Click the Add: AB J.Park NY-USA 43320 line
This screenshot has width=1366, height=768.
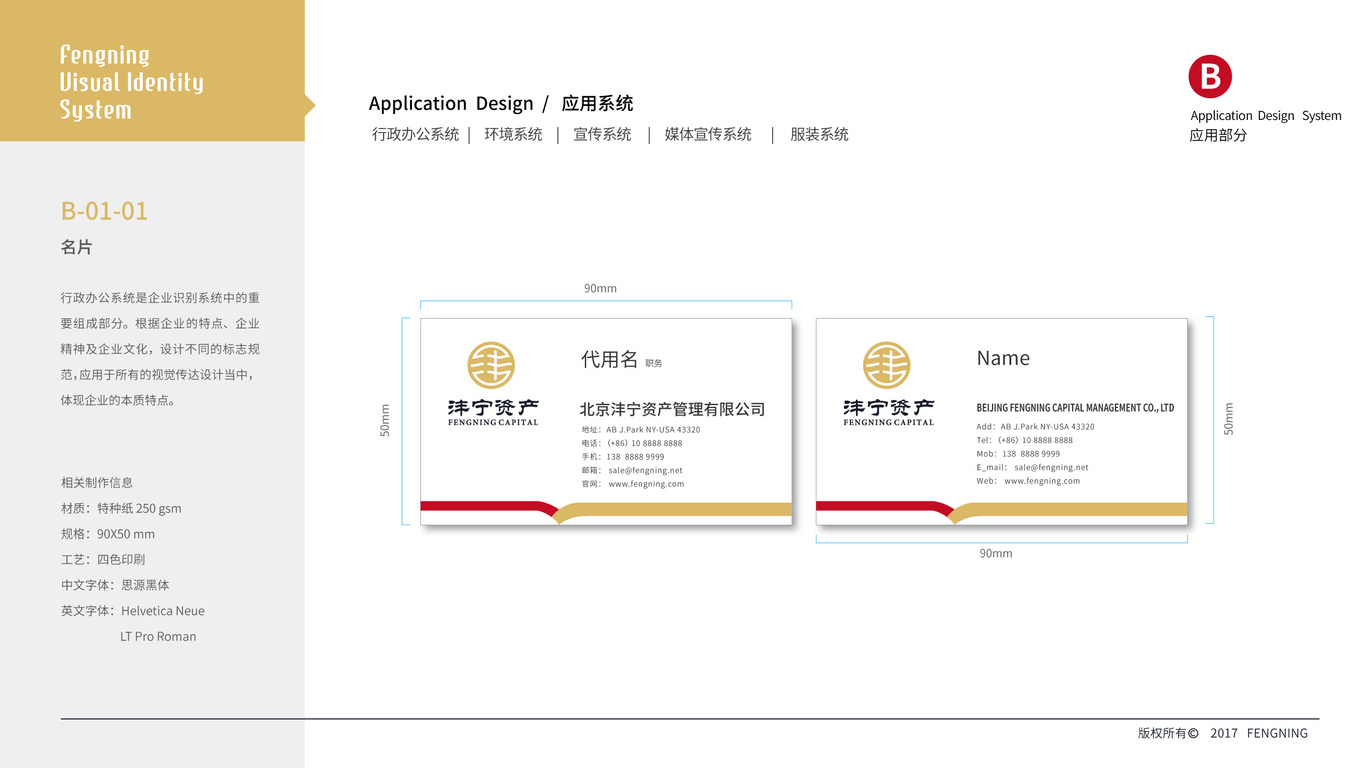pyautogui.click(x=1036, y=427)
